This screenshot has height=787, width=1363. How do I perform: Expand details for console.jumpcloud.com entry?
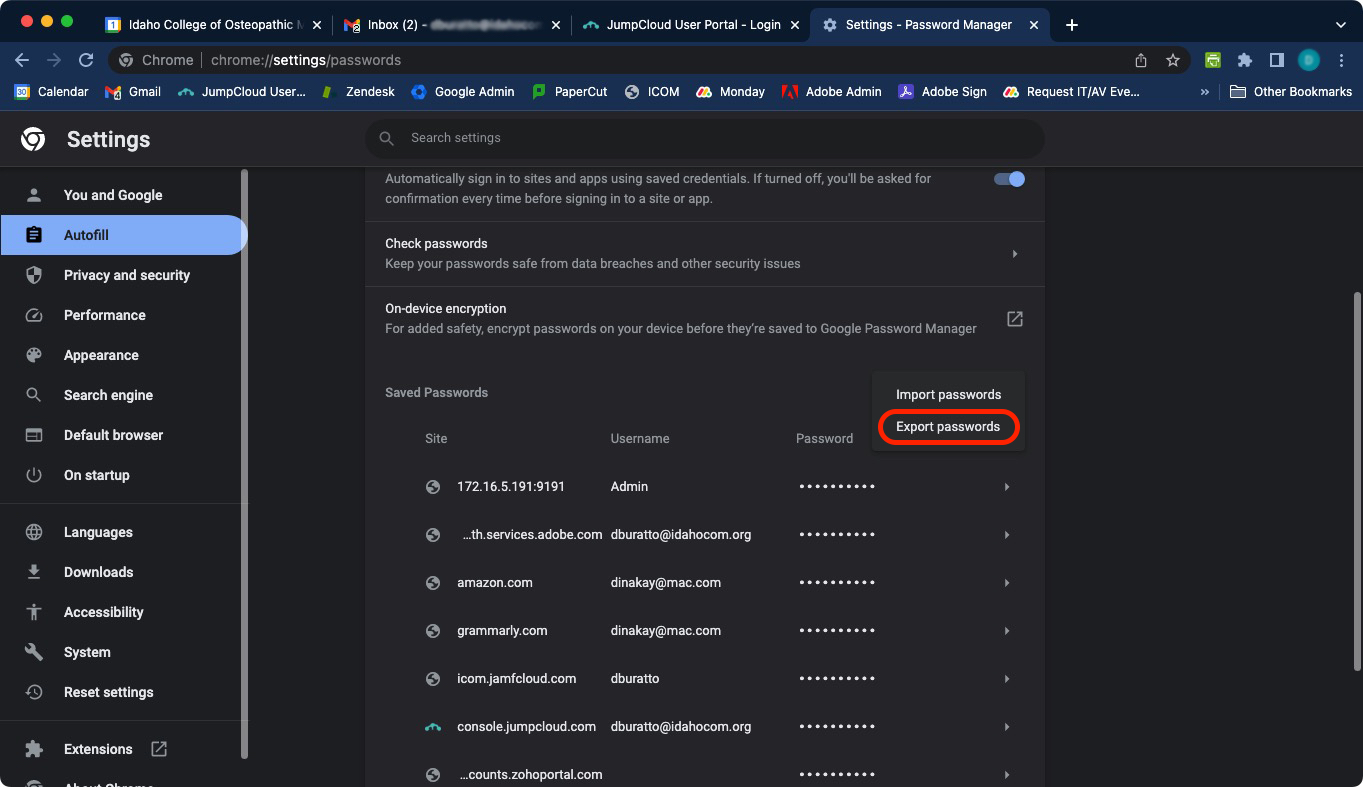click(x=1007, y=727)
